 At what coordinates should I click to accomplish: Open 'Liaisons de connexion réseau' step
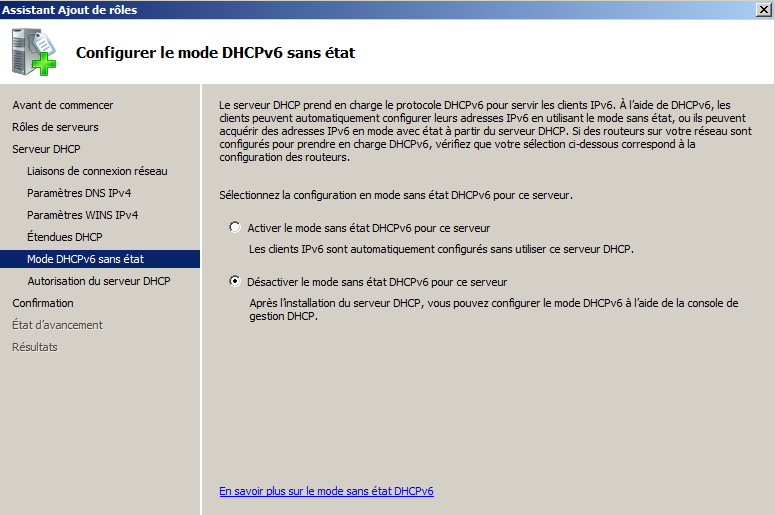point(97,171)
